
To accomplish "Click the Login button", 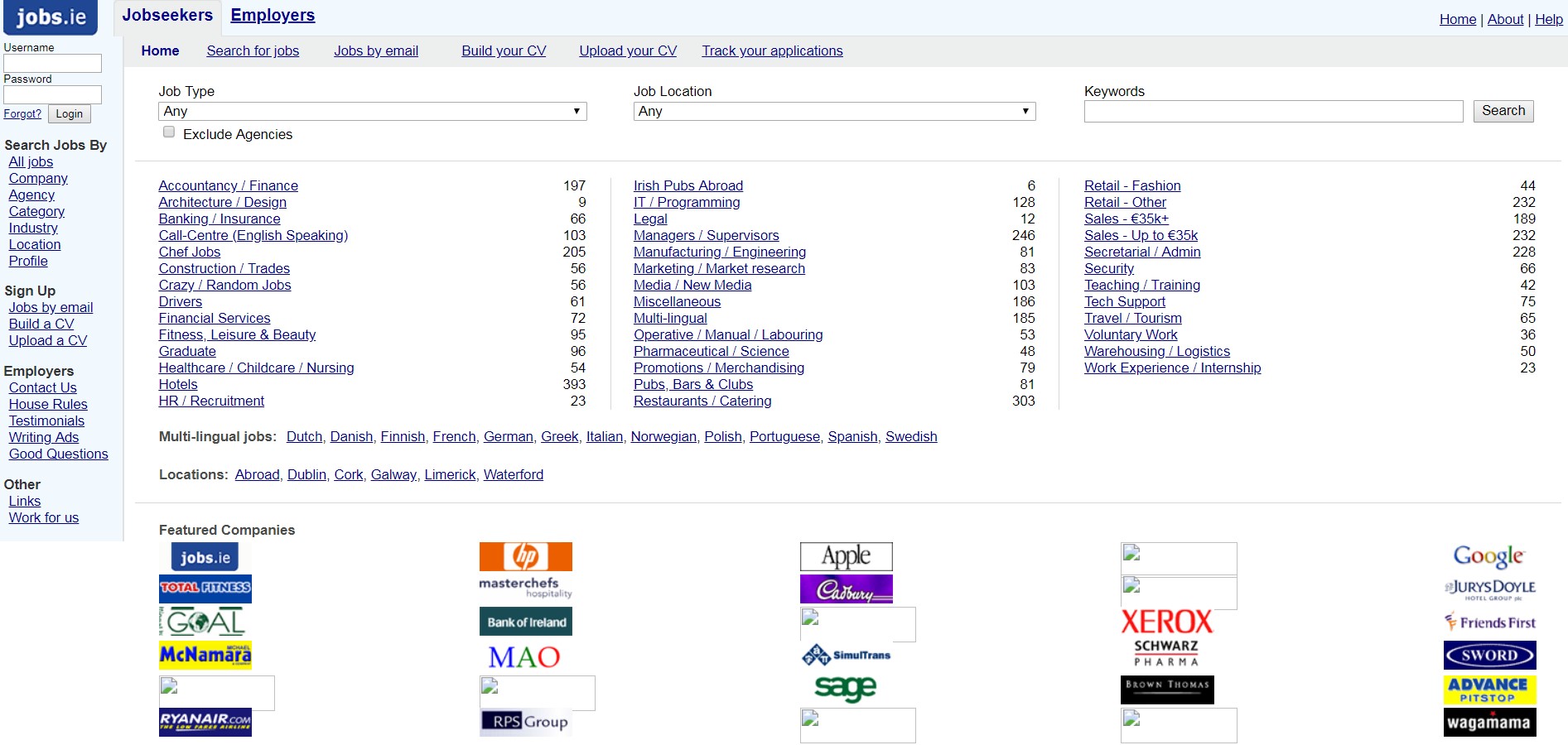I will pos(70,114).
